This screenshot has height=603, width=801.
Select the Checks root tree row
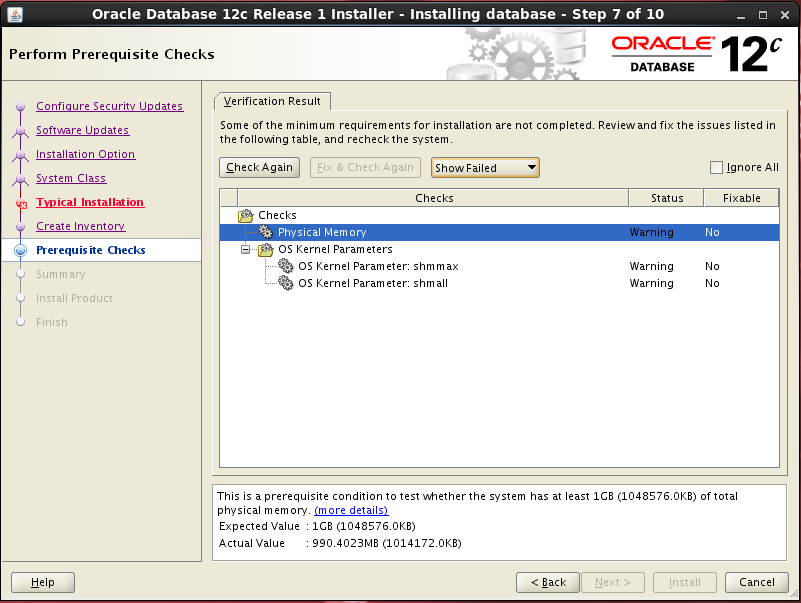(x=499, y=215)
